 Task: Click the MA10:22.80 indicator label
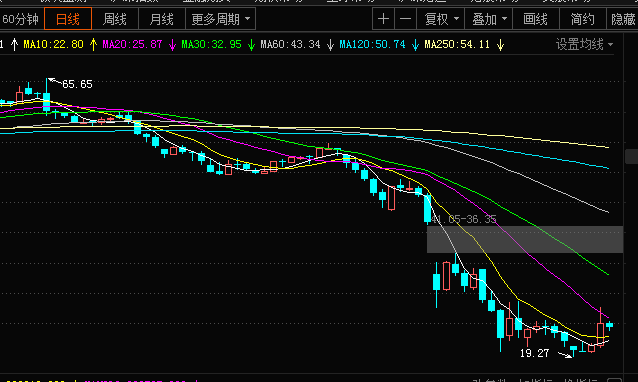[x=53, y=44]
